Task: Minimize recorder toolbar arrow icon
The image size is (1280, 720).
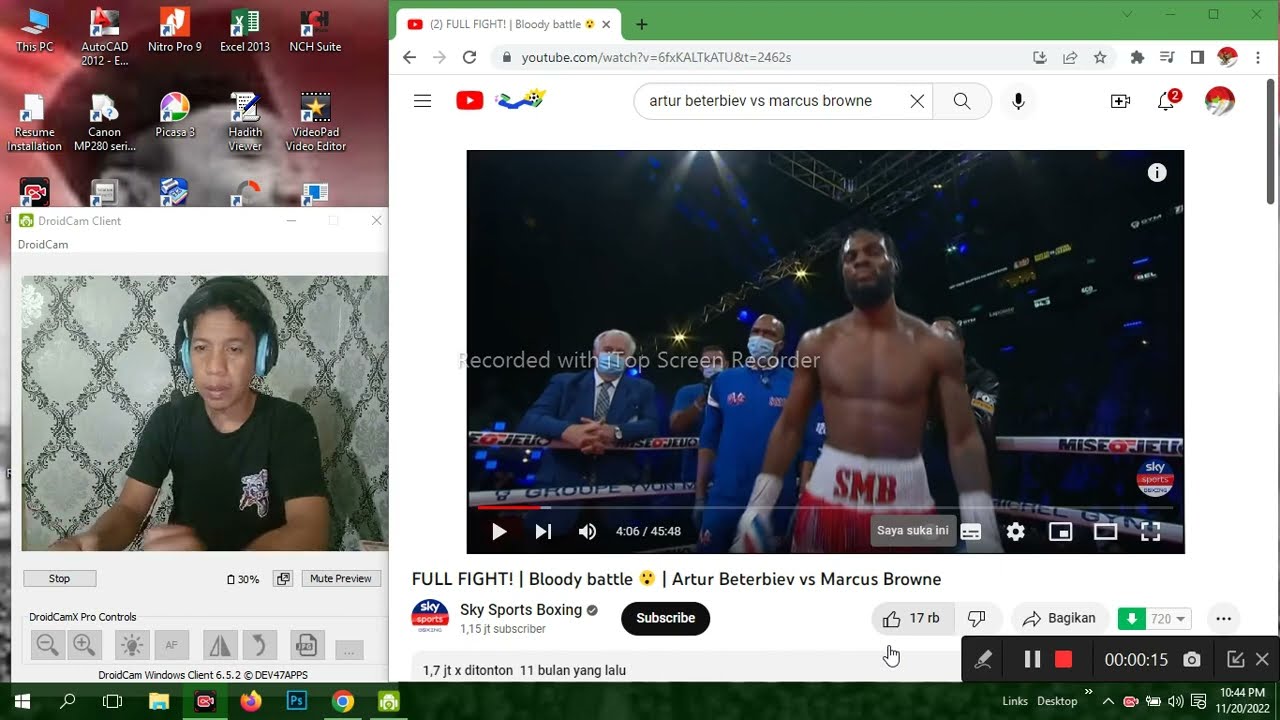Action: pos(1235,660)
